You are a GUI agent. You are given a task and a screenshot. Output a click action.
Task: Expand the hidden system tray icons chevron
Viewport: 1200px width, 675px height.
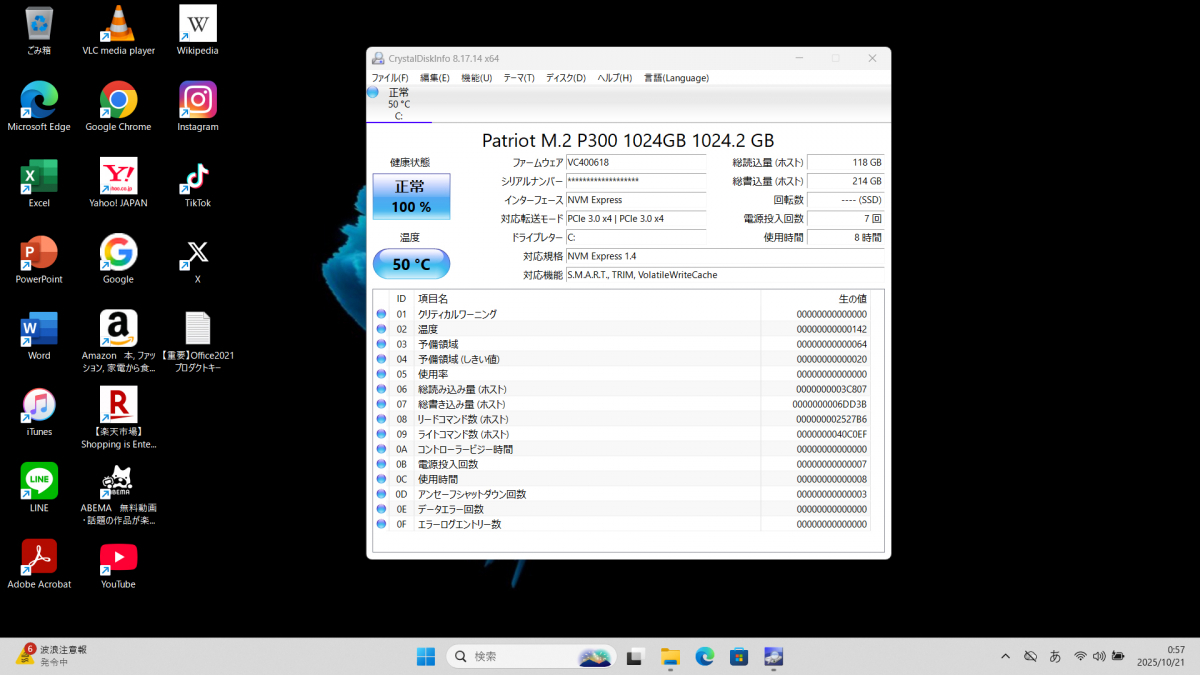1005,656
